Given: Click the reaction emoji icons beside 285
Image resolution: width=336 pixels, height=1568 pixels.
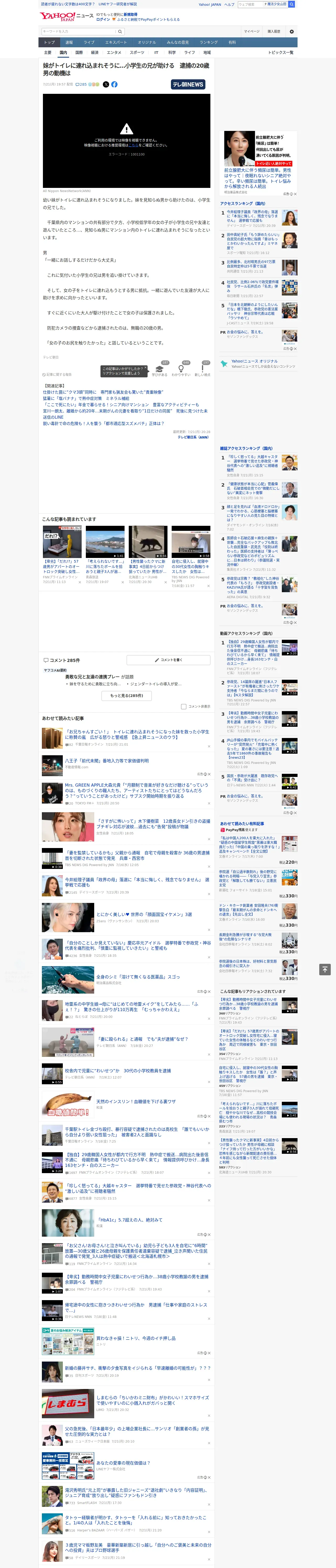Looking at the screenshot, I should tap(94, 85).
